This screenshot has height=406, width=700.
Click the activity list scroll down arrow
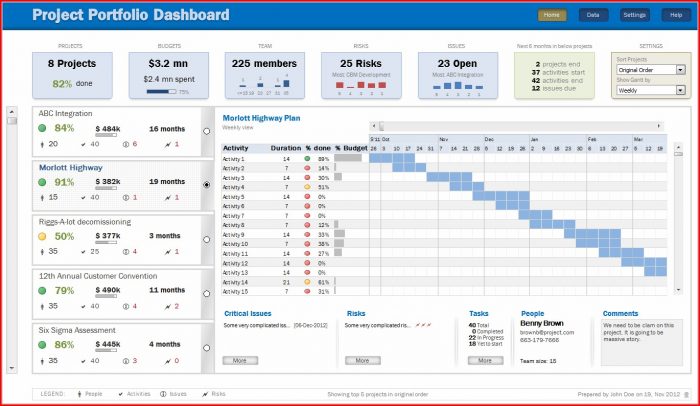[678, 290]
